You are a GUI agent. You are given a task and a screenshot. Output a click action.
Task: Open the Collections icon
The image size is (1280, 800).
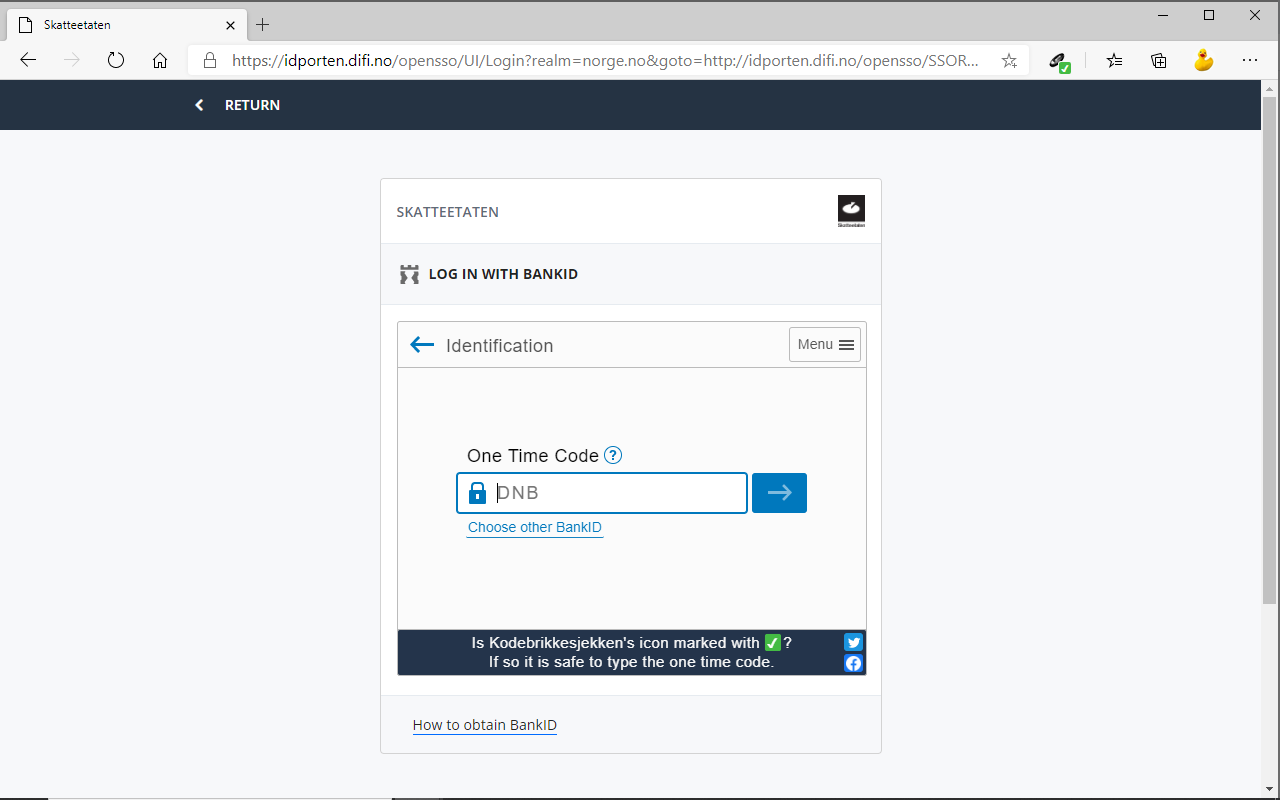(x=1159, y=60)
